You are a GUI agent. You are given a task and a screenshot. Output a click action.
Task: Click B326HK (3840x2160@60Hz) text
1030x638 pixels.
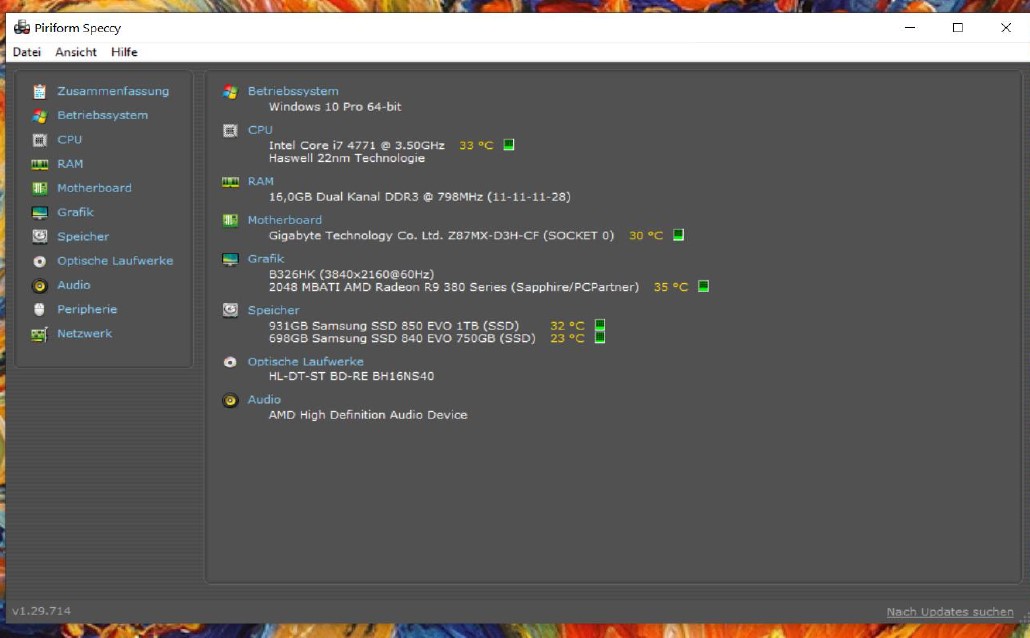click(351, 274)
